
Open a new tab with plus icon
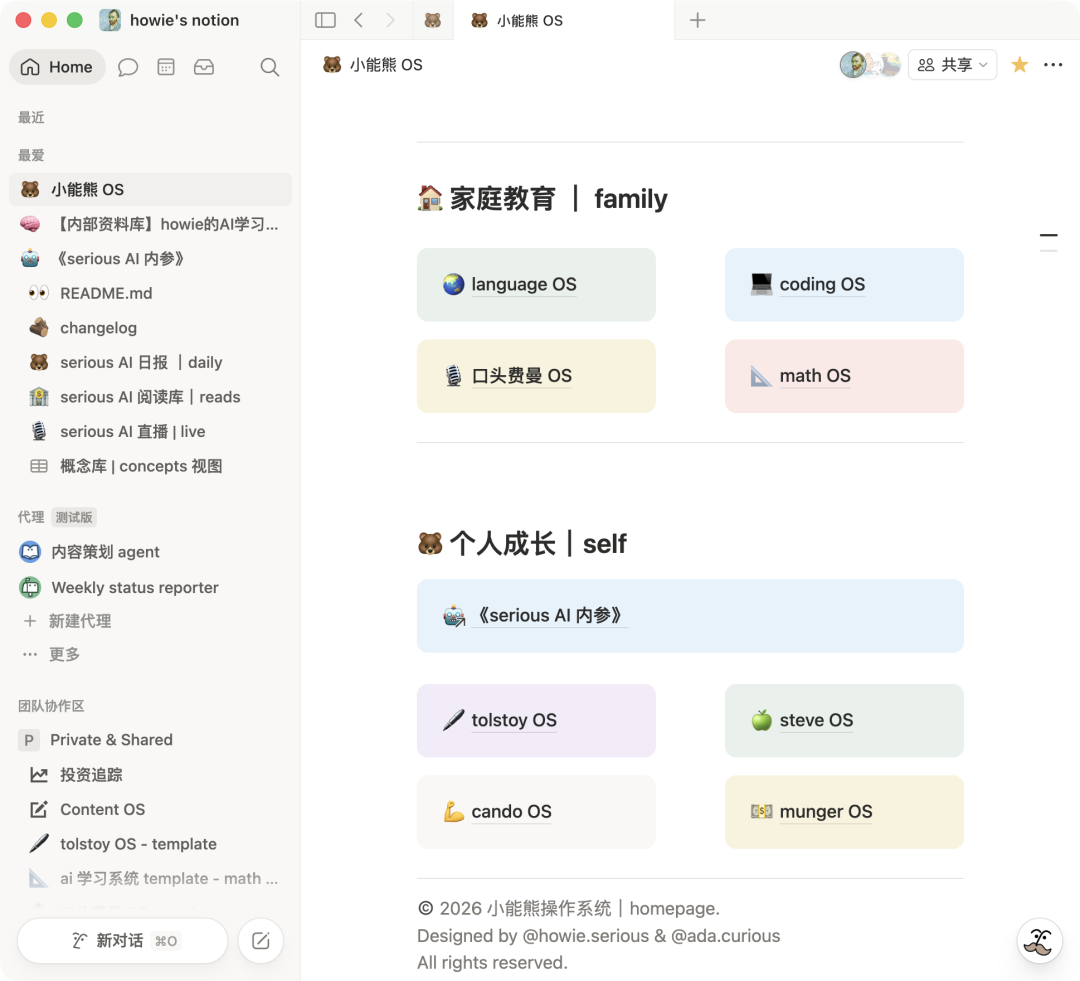click(x=697, y=20)
